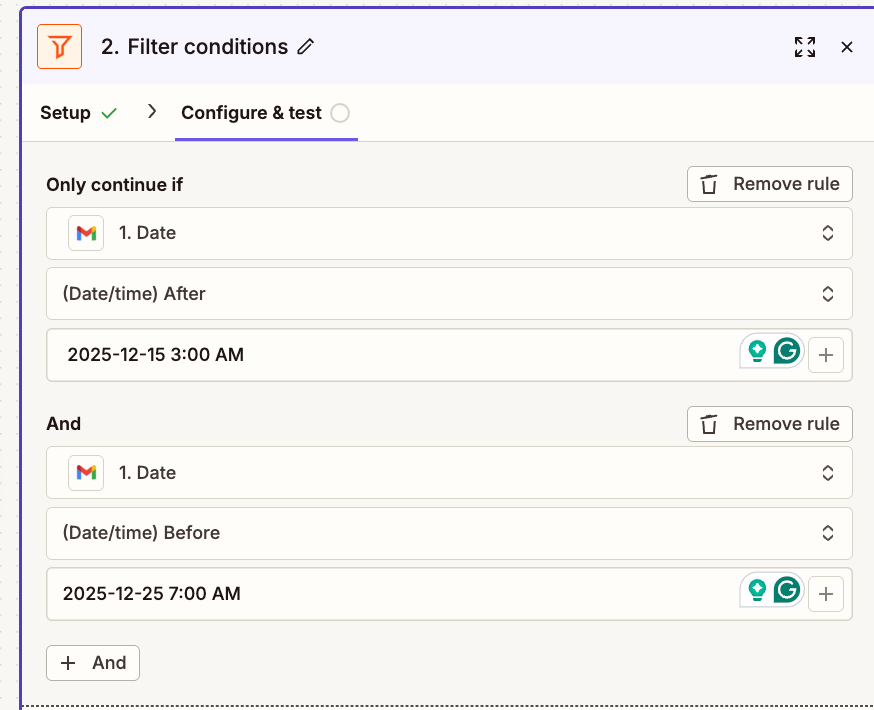Remove the second "And" rule
Image resolution: width=874 pixels, height=710 pixels.
click(769, 424)
